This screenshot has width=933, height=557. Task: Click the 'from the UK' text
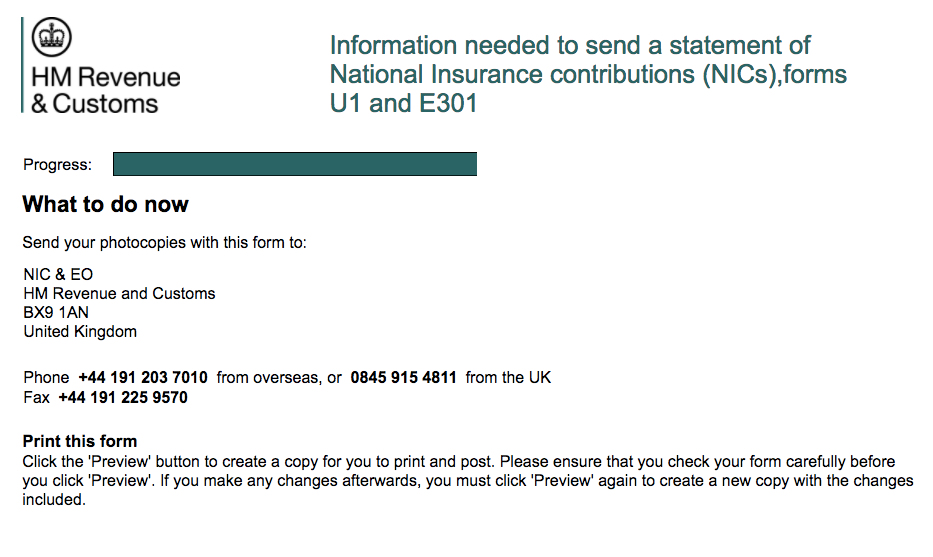pyautogui.click(x=508, y=378)
